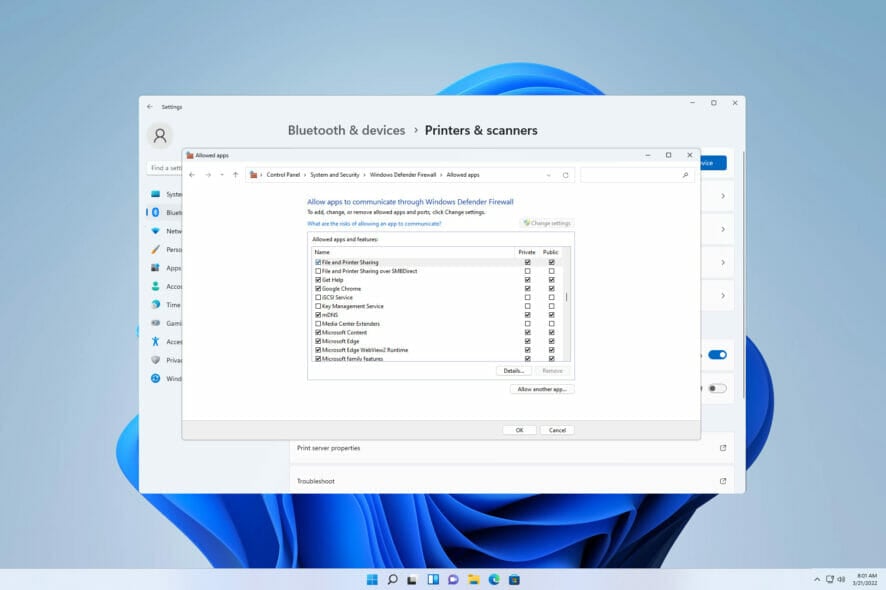Open Microsoft Store from taskbar

[514, 580]
